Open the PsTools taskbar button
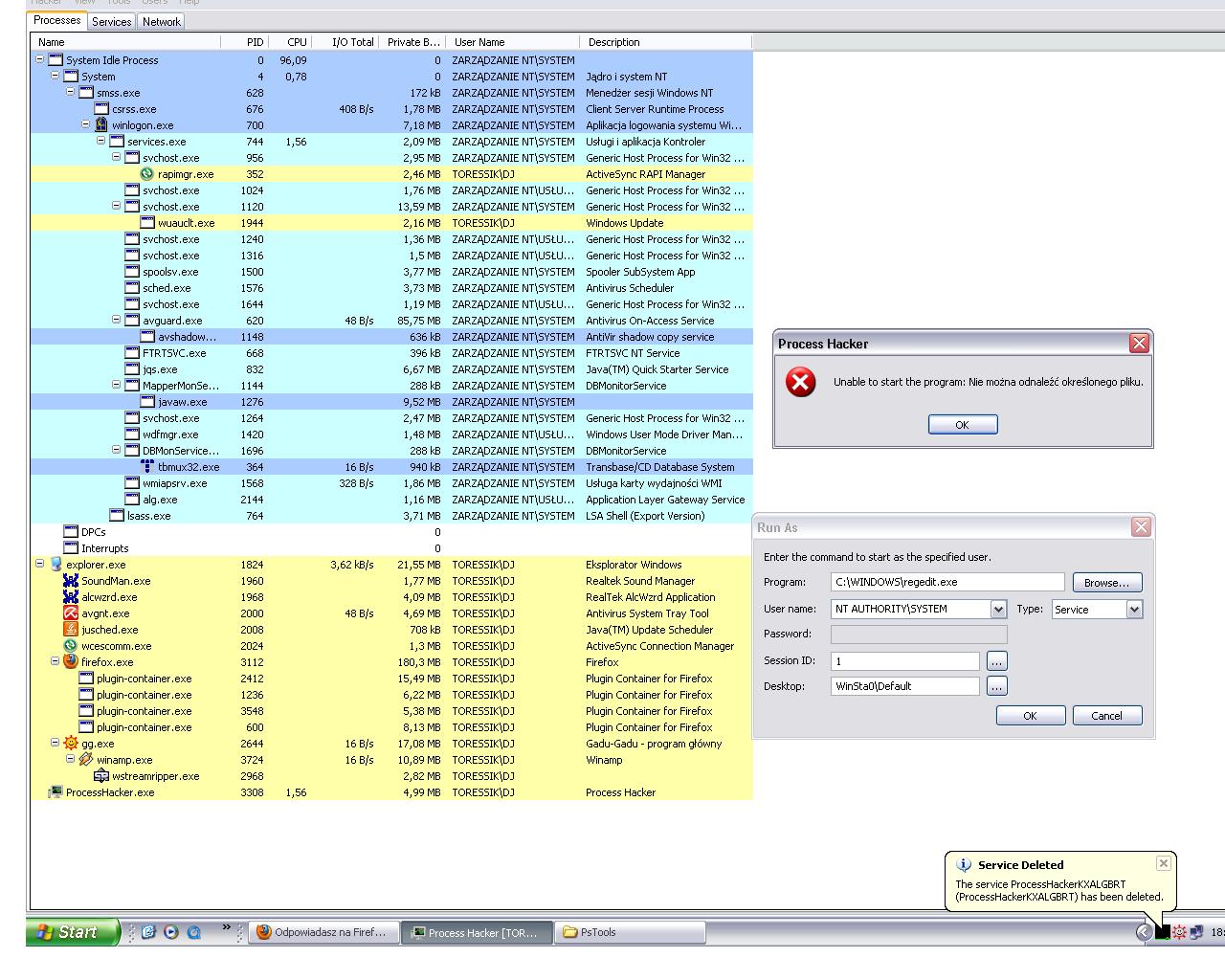This screenshot has height=980, width=1225. click(x=631, y=932)
